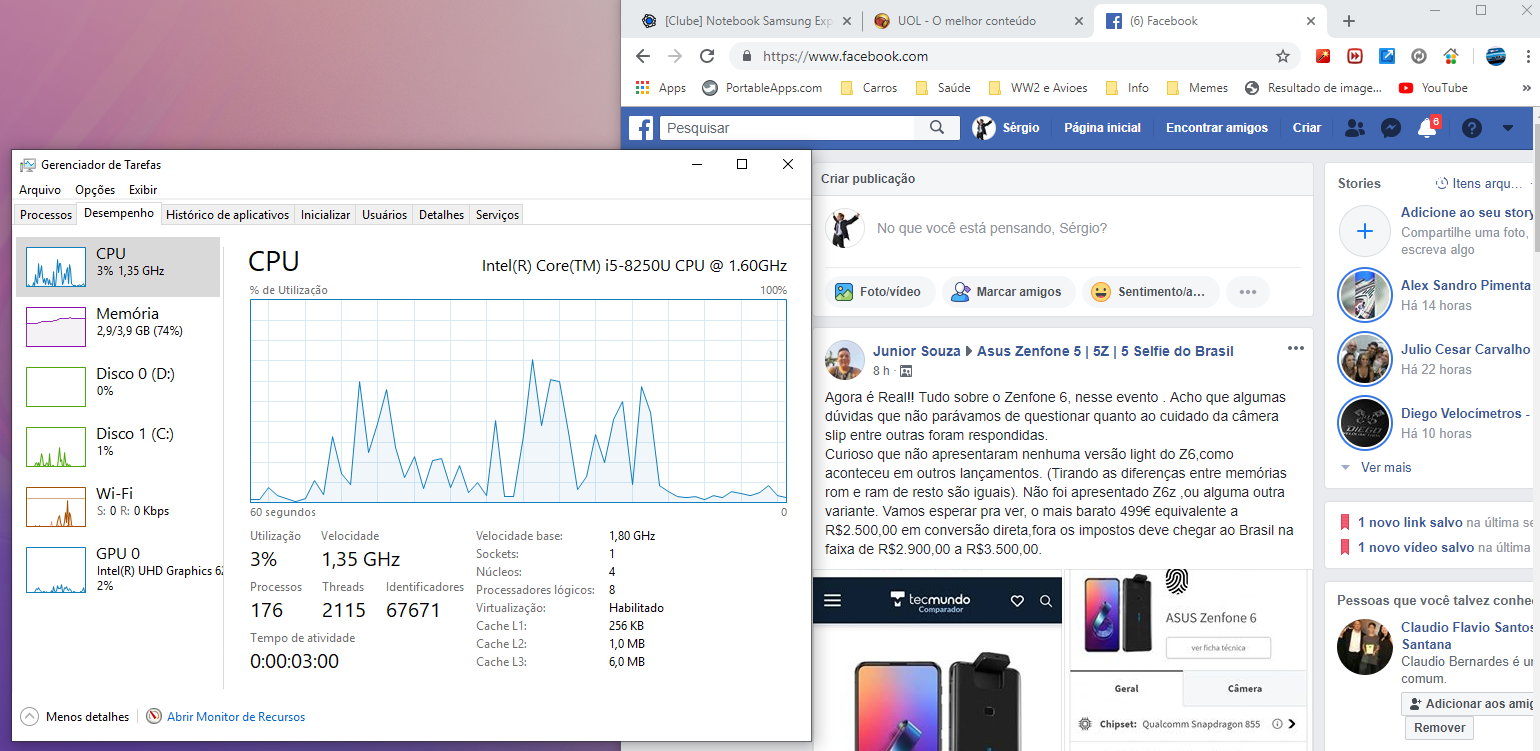Collapse Task Manager with Menos detalhes
Viewport: 1540px width, 751px height.
[75, 717]
